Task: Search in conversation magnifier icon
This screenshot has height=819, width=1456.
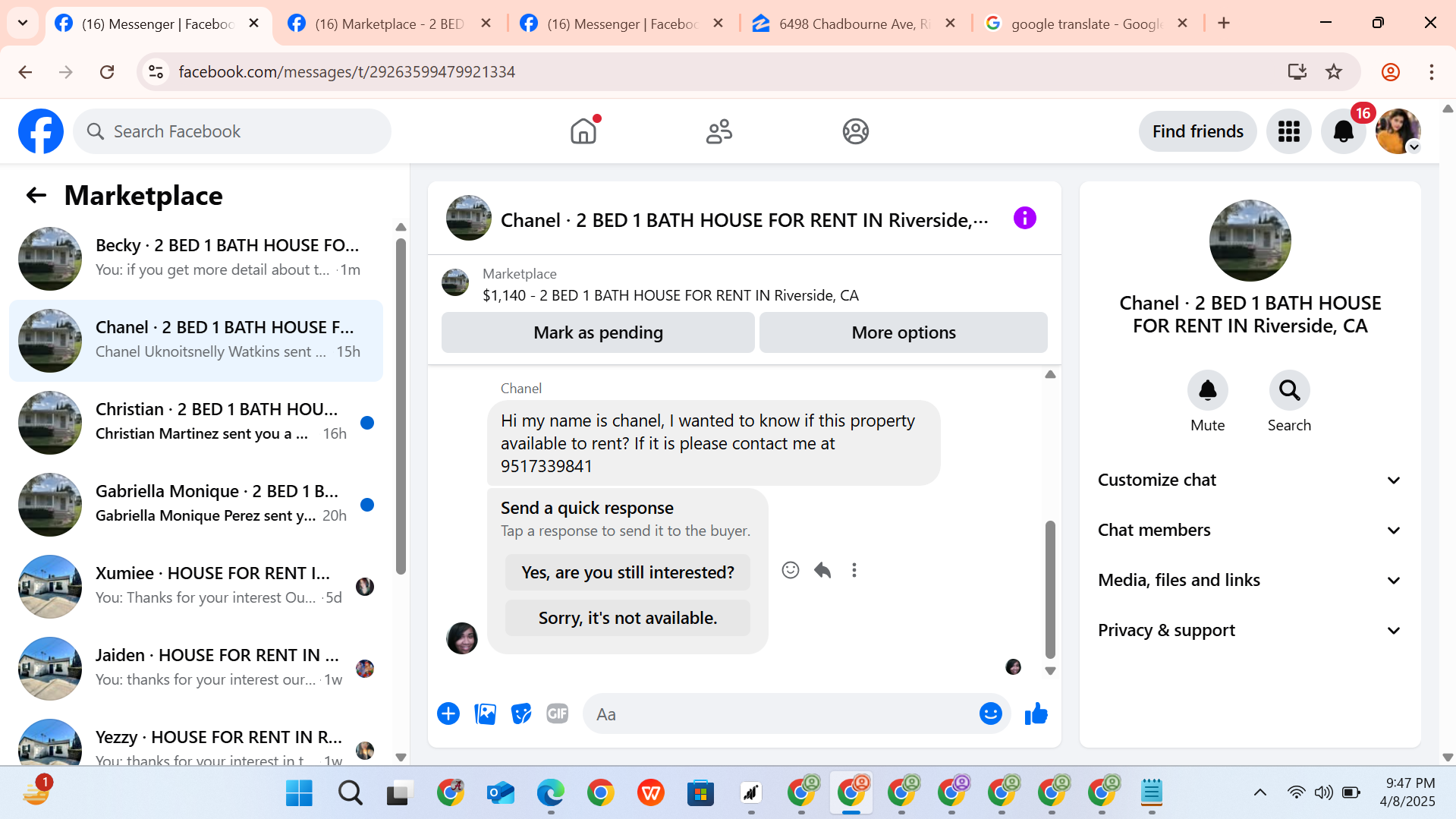Action: coord(1289,390)
